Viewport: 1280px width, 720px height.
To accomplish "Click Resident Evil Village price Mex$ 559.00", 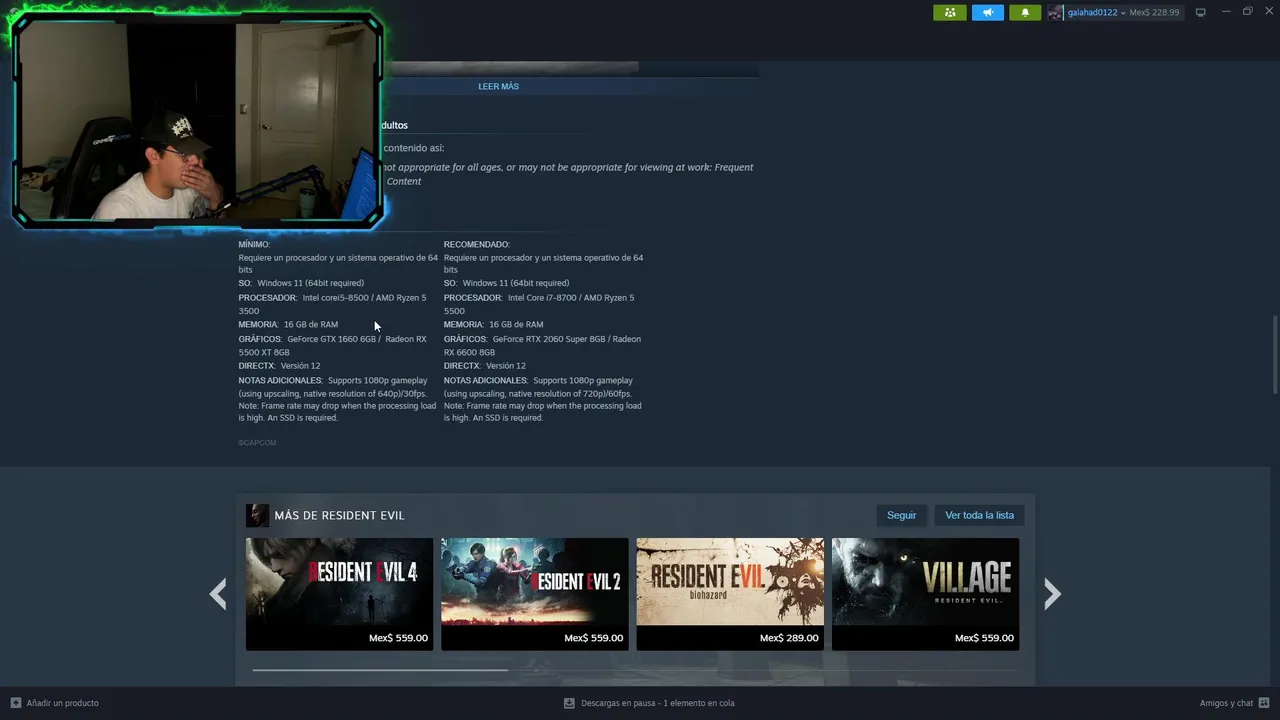I will (984, 638).
